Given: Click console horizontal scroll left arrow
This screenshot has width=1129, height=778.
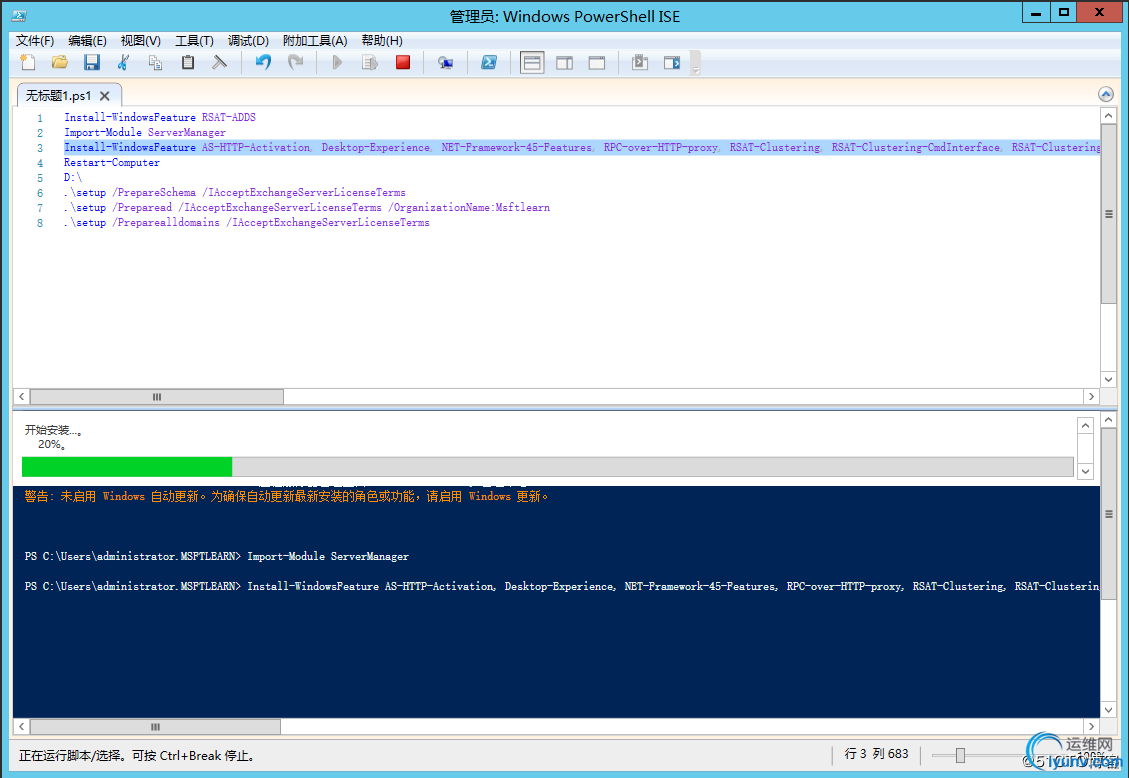Looking at the screenshot, I should pyautogui.click(x=22, y=727).
